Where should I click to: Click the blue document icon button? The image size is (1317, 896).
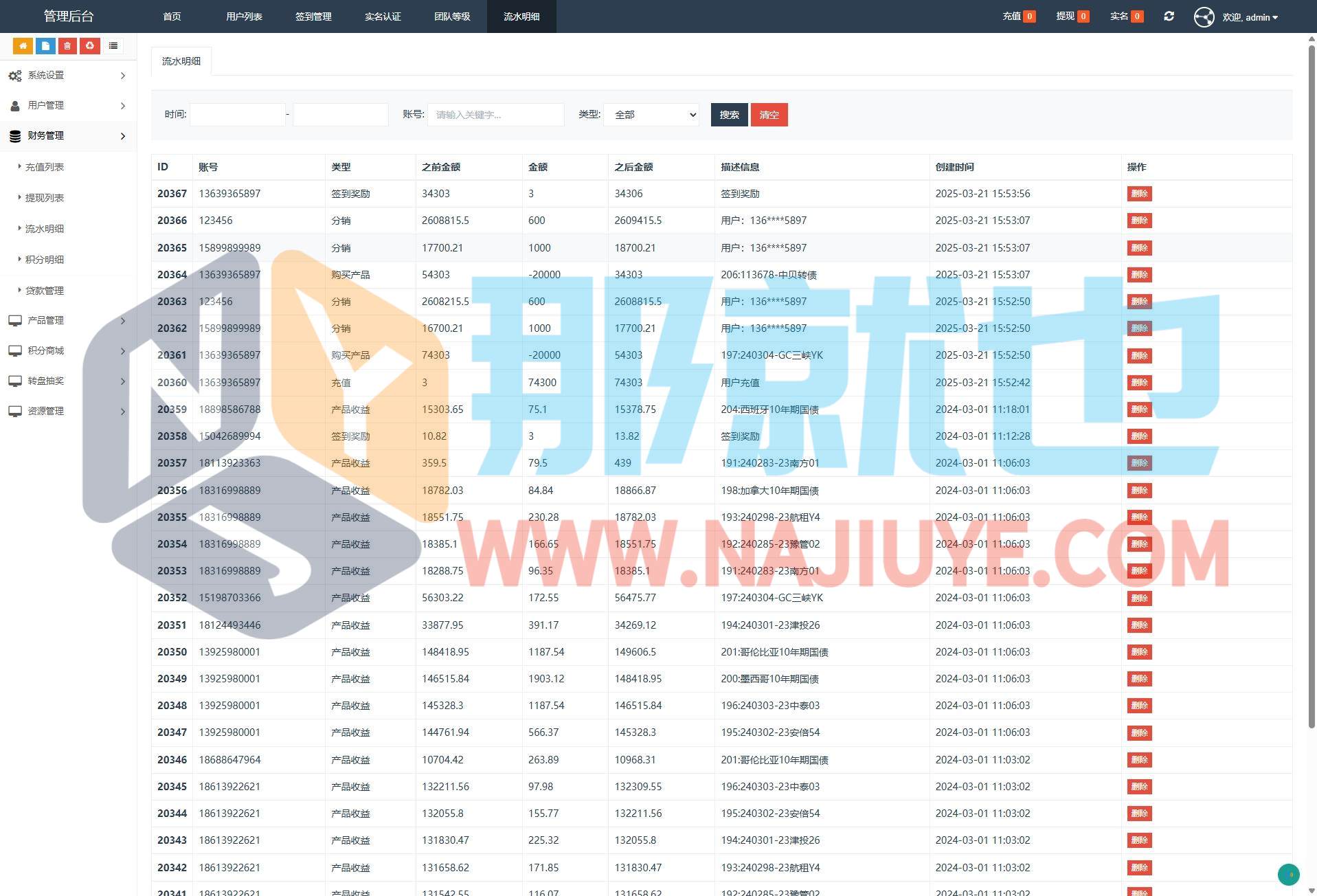click(x=45, y=46)
